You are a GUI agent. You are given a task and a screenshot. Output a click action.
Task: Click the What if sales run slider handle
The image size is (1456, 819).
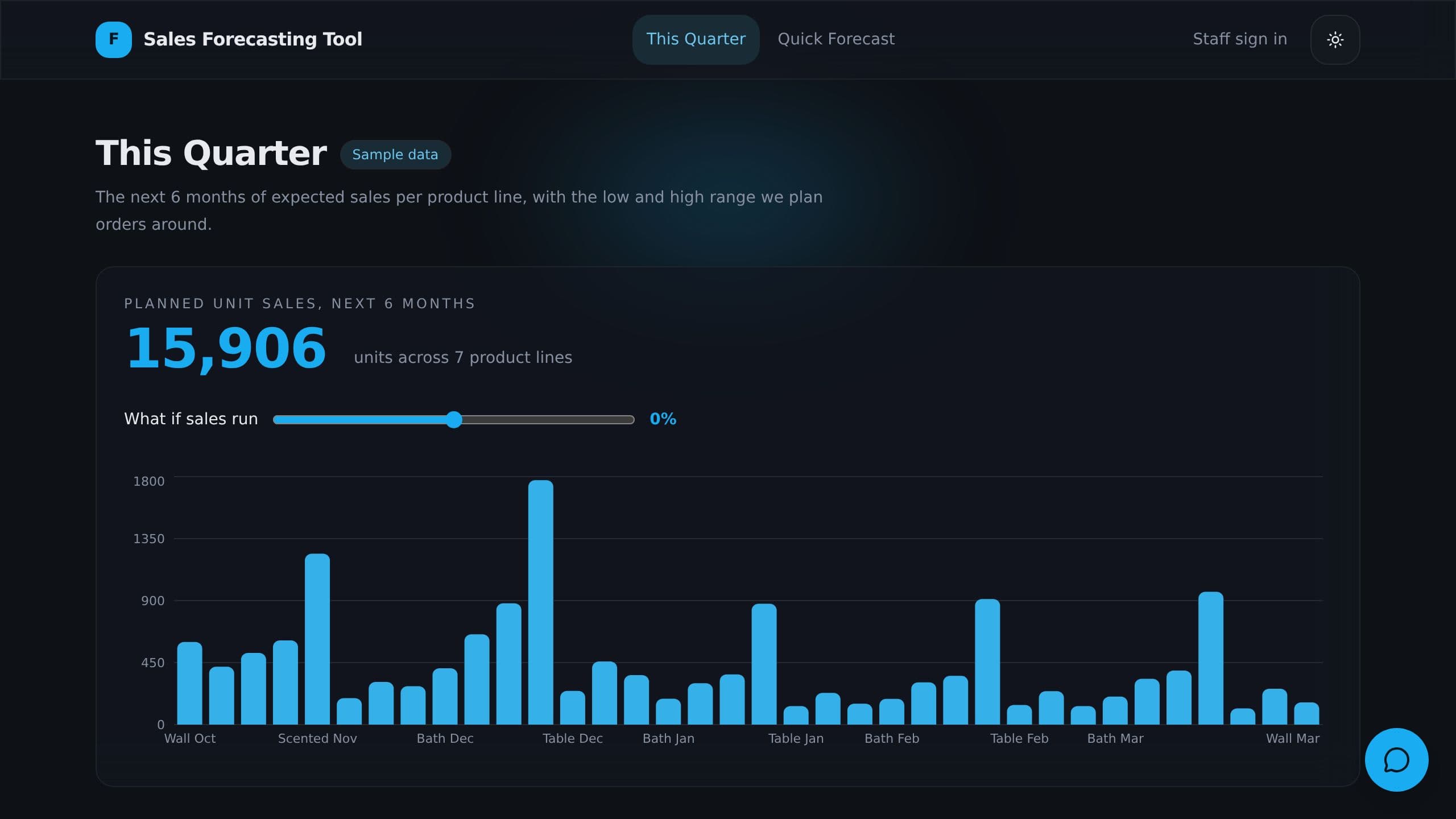(x=453, y=419)
